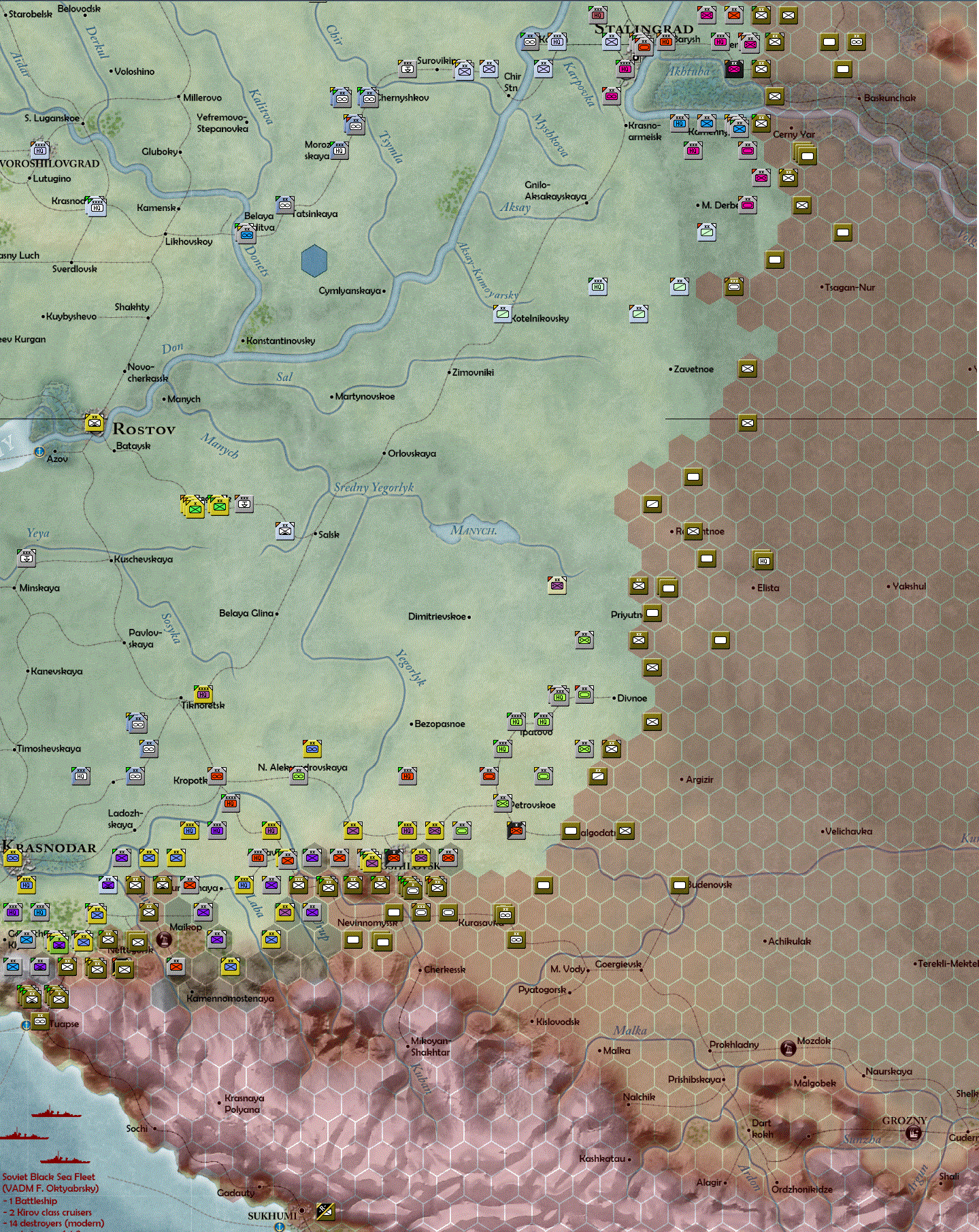
Task: Select the HQ counter at Krasnodon
Action: pyautogui.click(x=97, y=206)
